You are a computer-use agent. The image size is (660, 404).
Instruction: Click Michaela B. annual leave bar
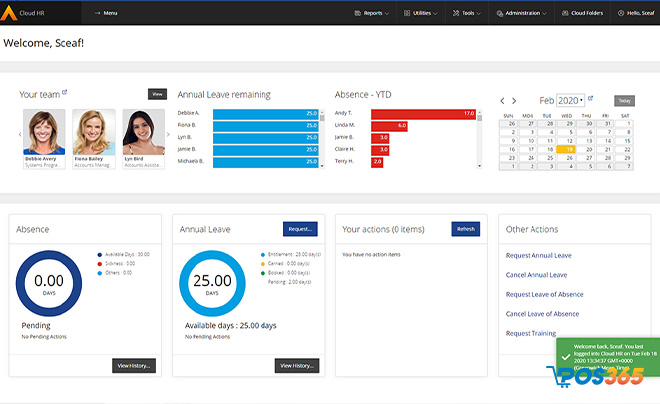coord(266,162)
